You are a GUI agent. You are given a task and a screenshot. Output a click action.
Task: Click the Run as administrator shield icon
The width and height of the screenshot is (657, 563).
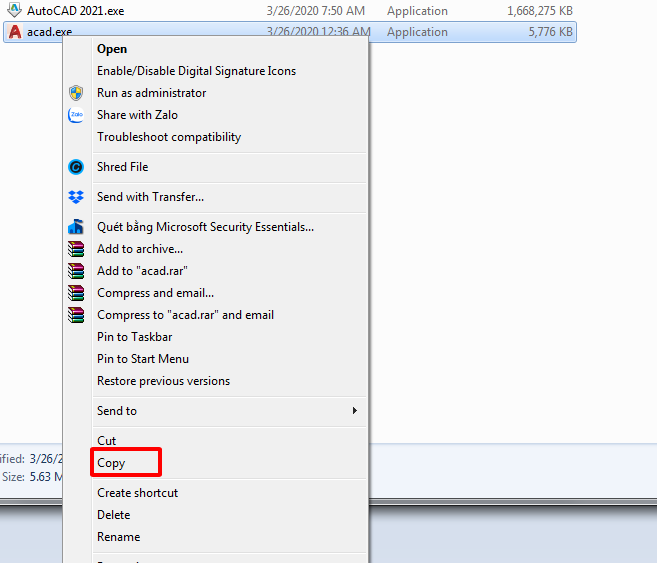tap(76, 93)
